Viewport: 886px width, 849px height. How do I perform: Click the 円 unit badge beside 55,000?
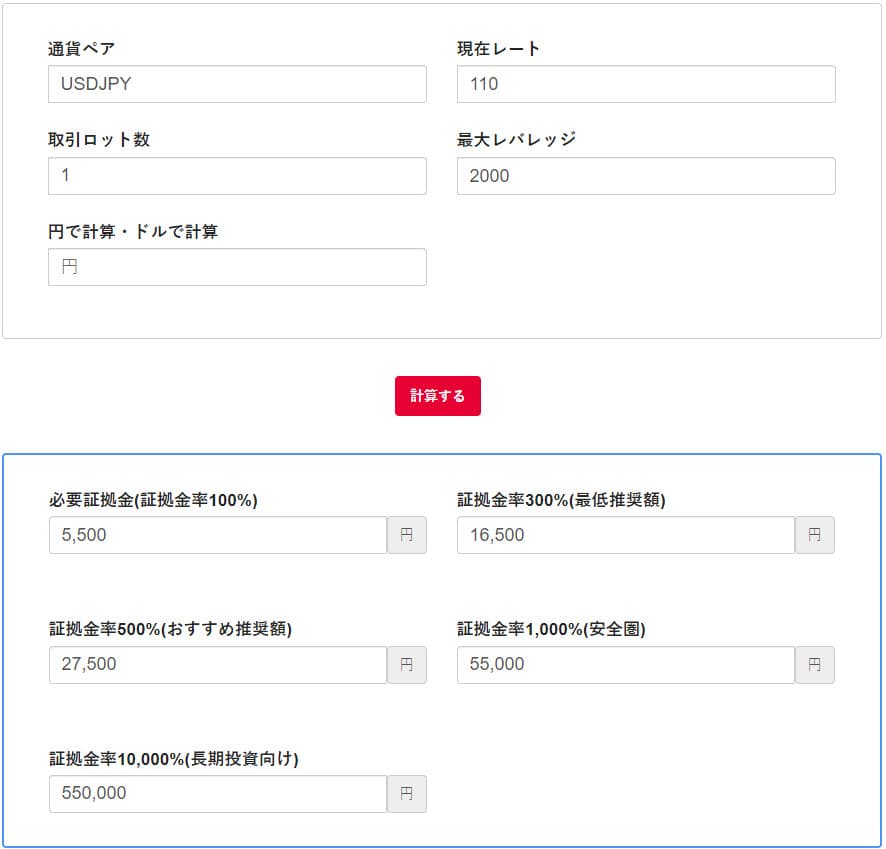(815, 665)
